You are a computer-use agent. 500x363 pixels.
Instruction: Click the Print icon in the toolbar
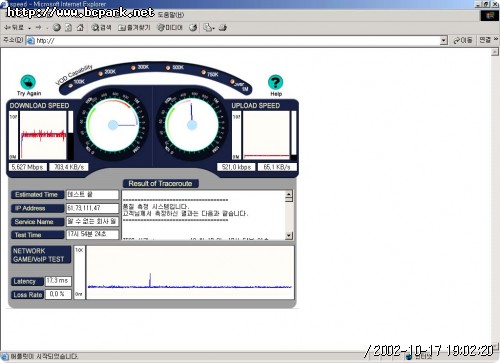click(x=223, y=28)
